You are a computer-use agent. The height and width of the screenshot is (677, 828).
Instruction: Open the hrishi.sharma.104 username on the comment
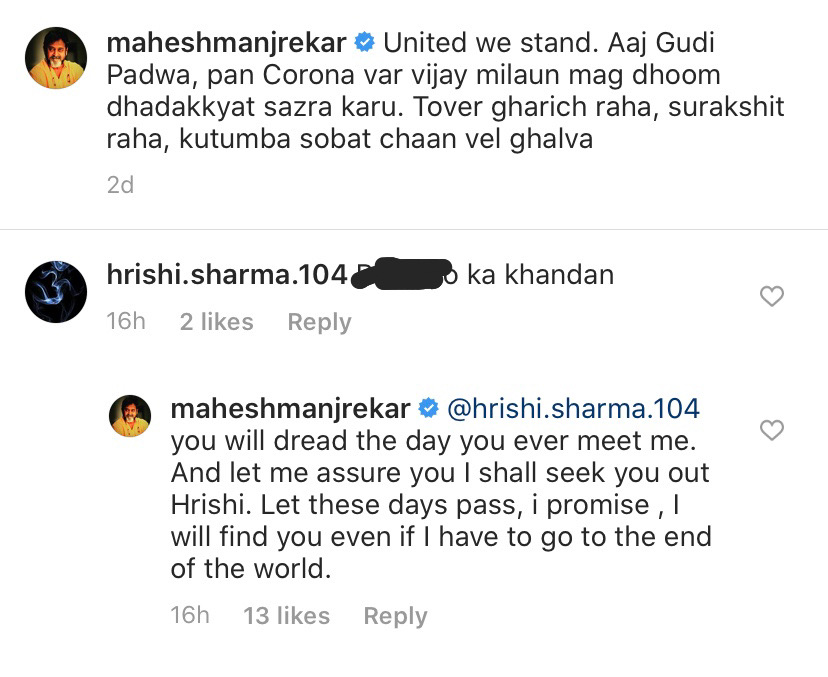[226, 274]
